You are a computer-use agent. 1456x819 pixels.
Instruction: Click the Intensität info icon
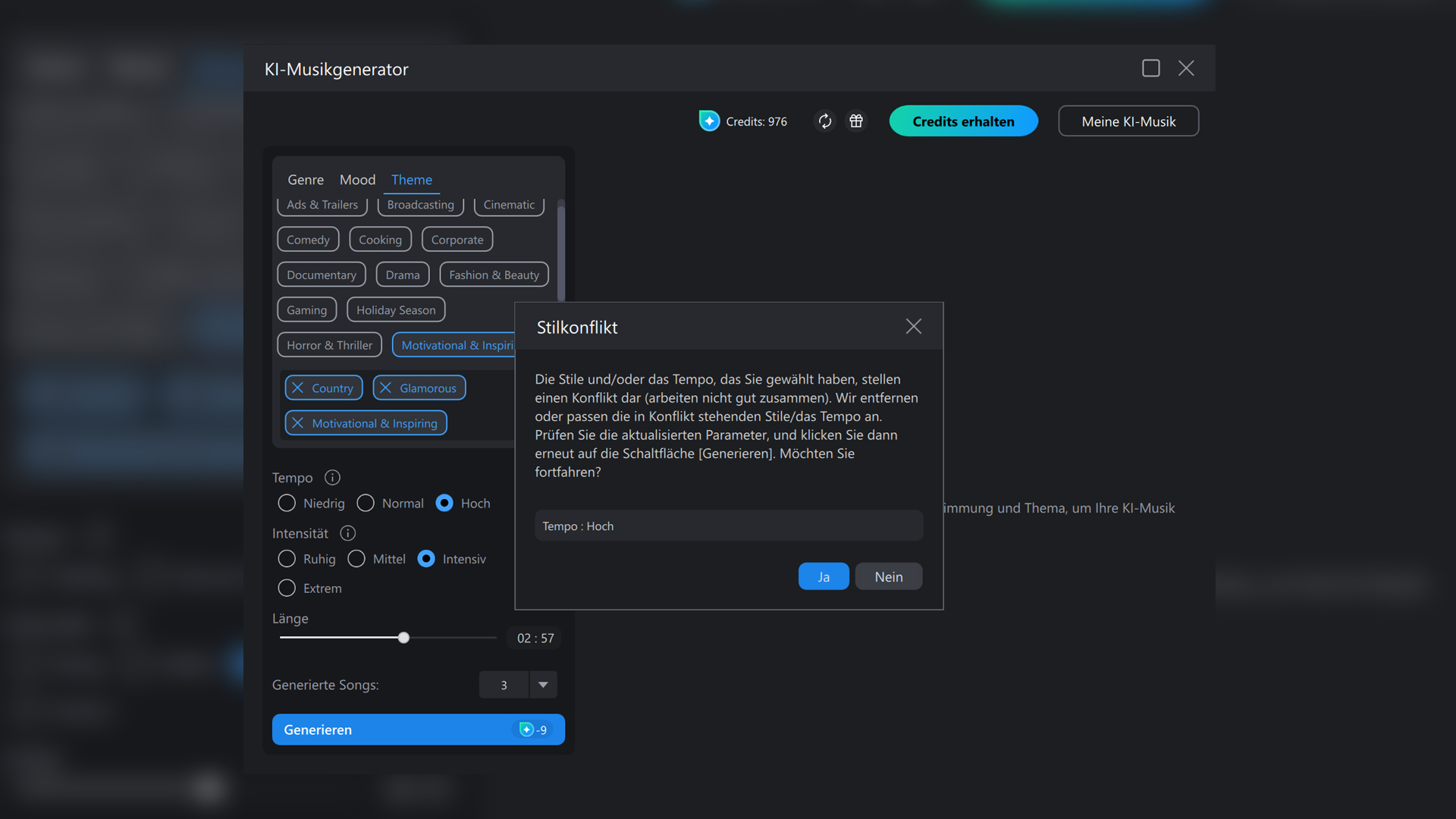click(x=347, y=533)
